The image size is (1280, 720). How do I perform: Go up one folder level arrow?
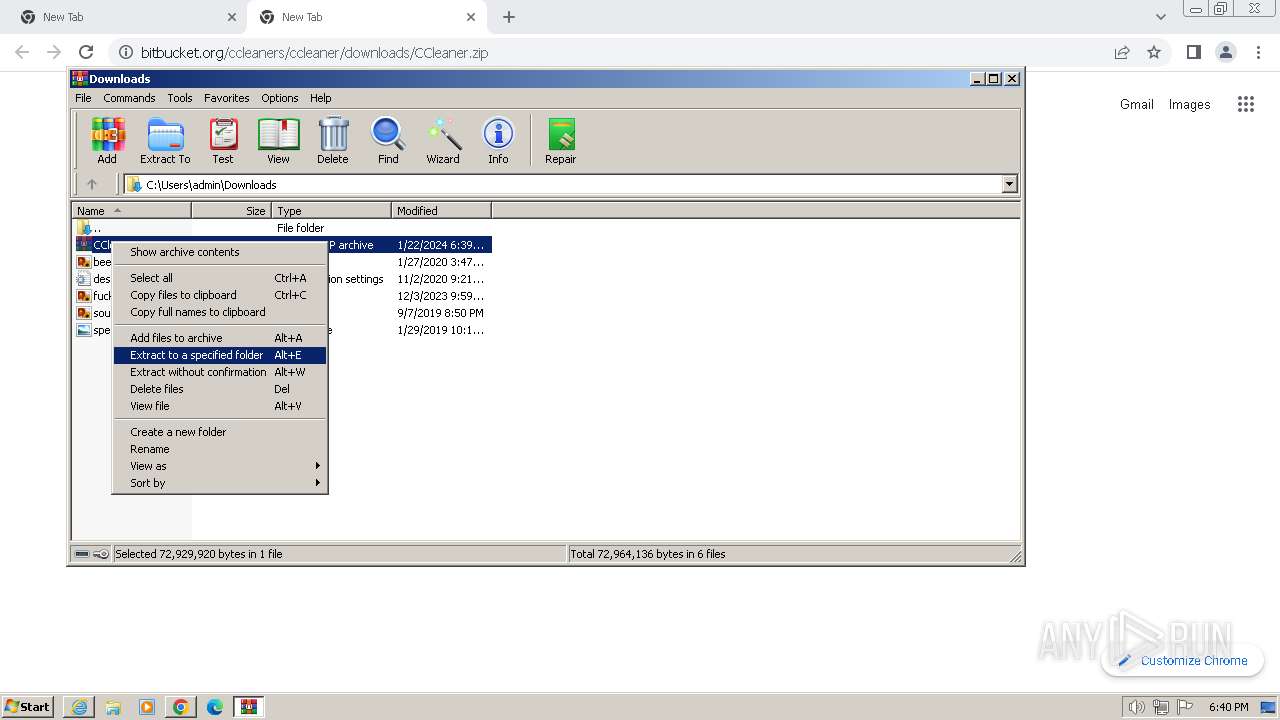coord(92,184)
